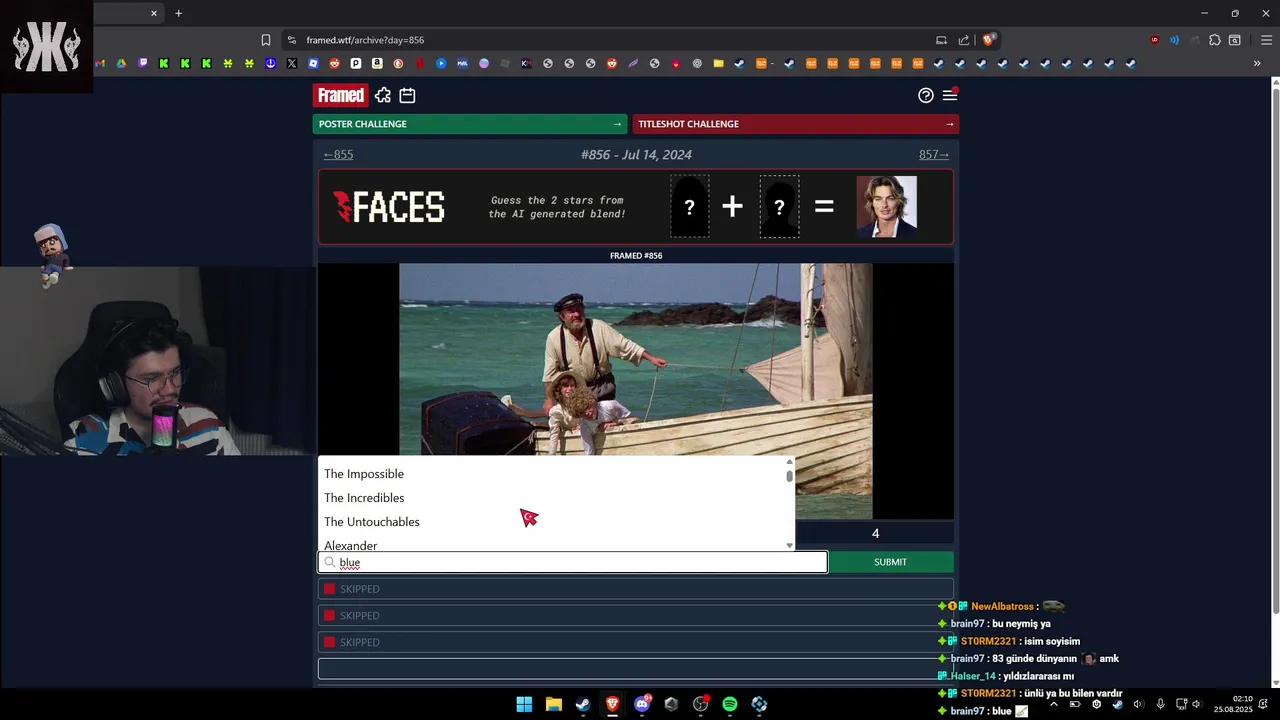This screenshot has width=1280, height=720.
Task: Open the Twitch bookmark
Action: click(x=143, y=63)
